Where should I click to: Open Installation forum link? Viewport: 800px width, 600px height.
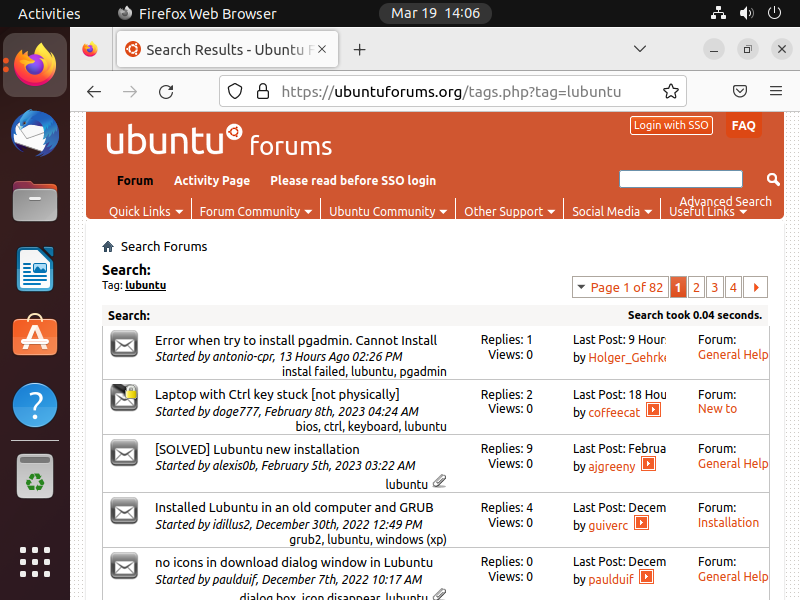click(x=728, y=522)
